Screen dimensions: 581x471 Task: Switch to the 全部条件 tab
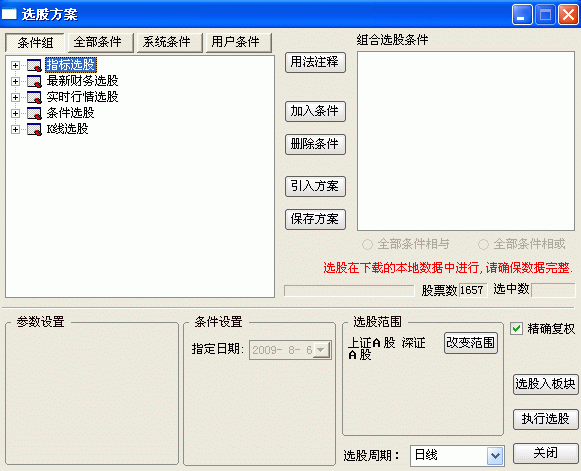[x=97, y=43]
